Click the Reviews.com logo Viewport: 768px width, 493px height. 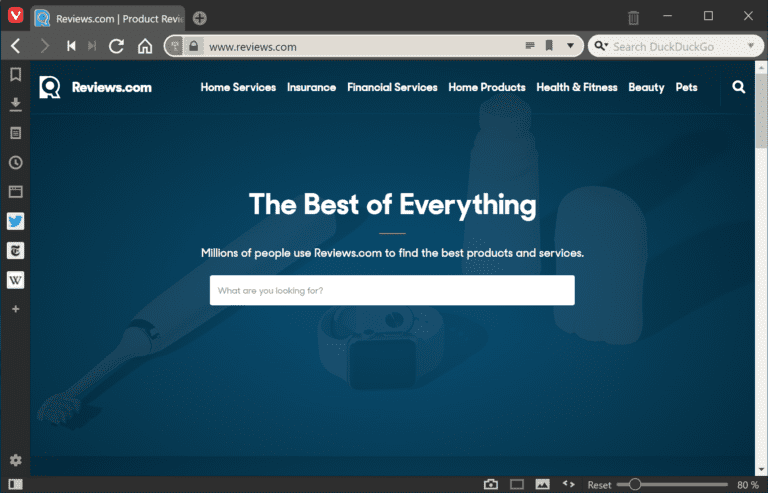pyautogui.click(x=96, y=87)
